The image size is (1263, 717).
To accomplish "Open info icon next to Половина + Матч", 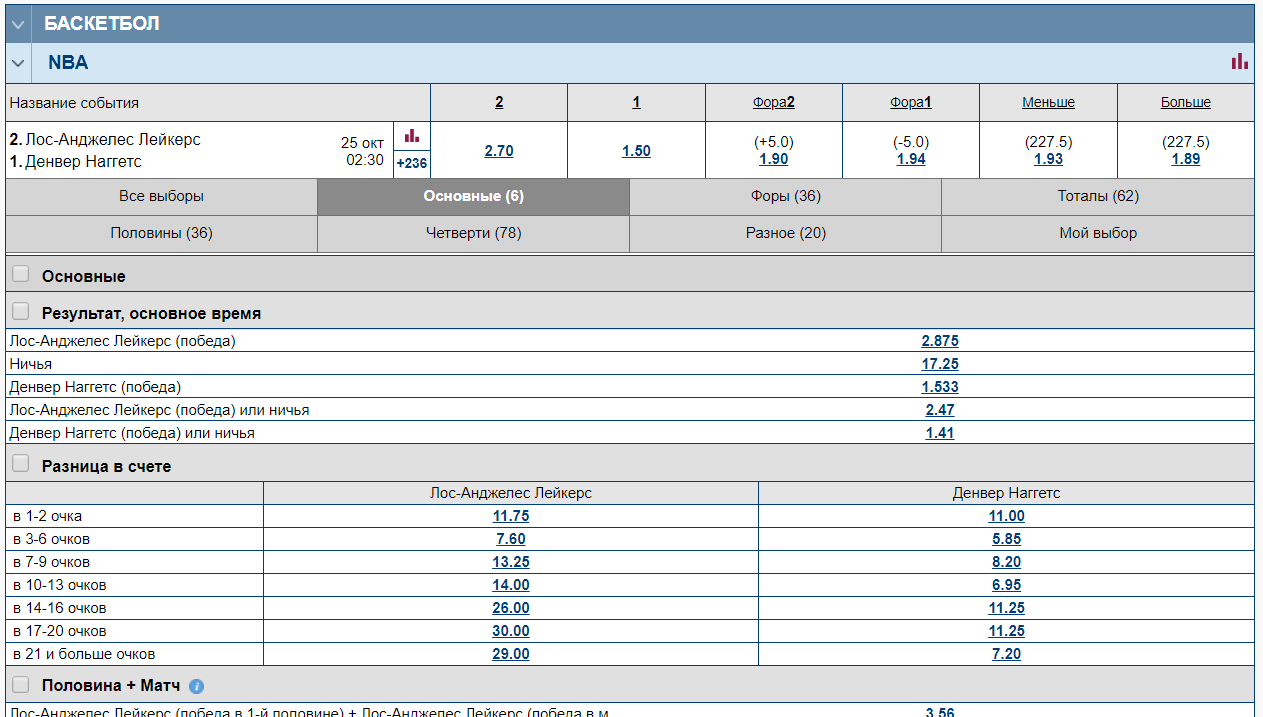I will 197,686.
